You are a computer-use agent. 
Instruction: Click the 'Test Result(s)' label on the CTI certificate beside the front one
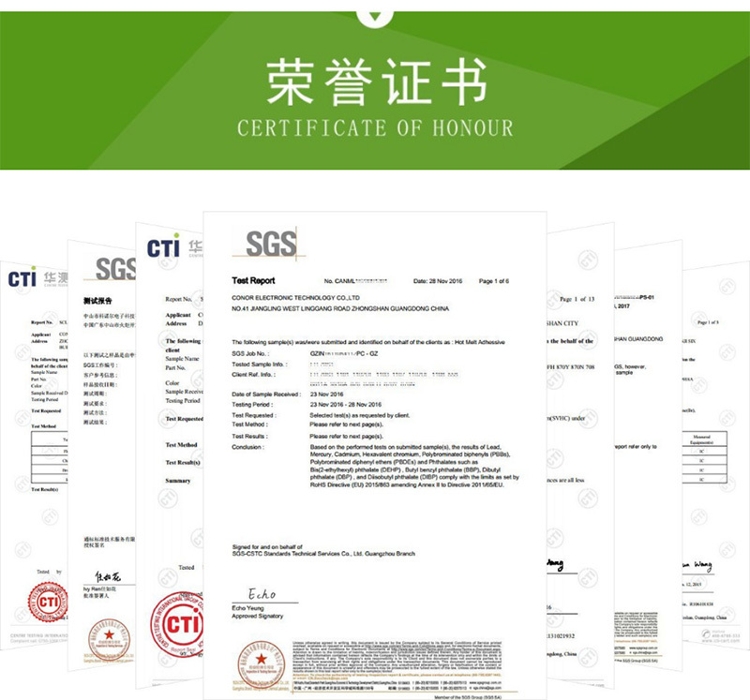[x=183, y=463]
